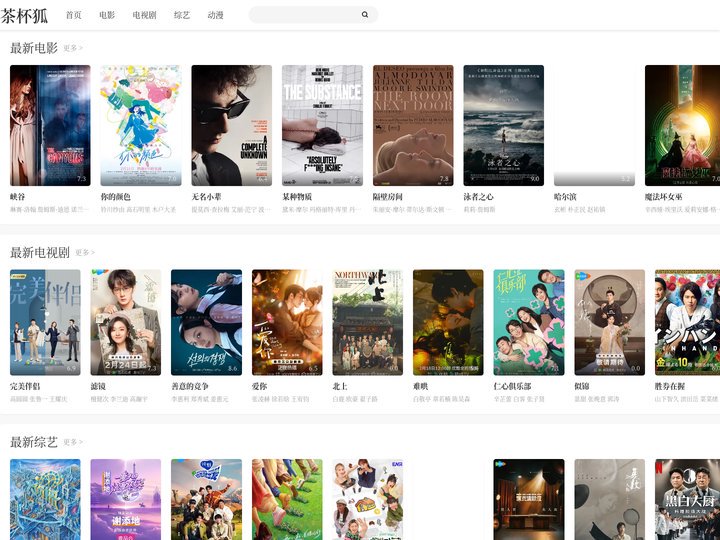Click the 仁心俱乐部 title text

coord(512,386)
